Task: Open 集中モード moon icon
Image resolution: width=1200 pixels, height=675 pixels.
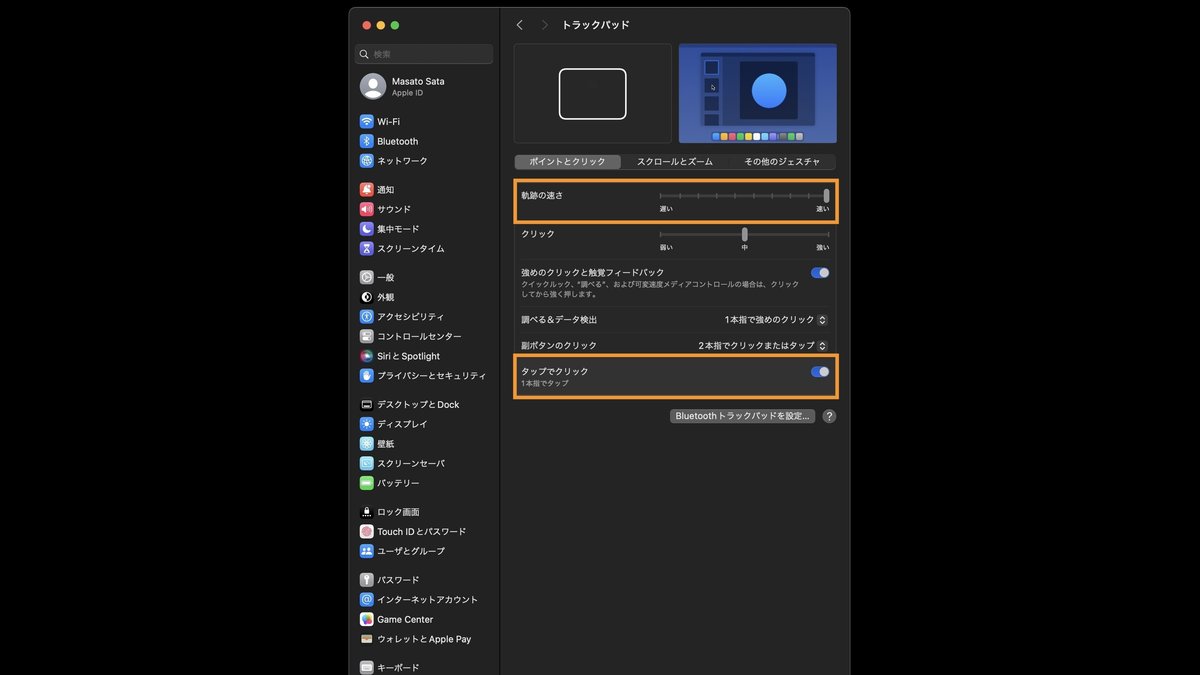Action: click(x=367, y=228)
